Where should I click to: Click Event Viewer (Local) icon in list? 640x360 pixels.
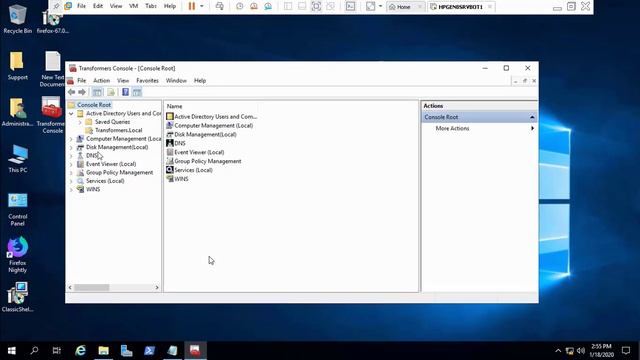tap(170, 152)
